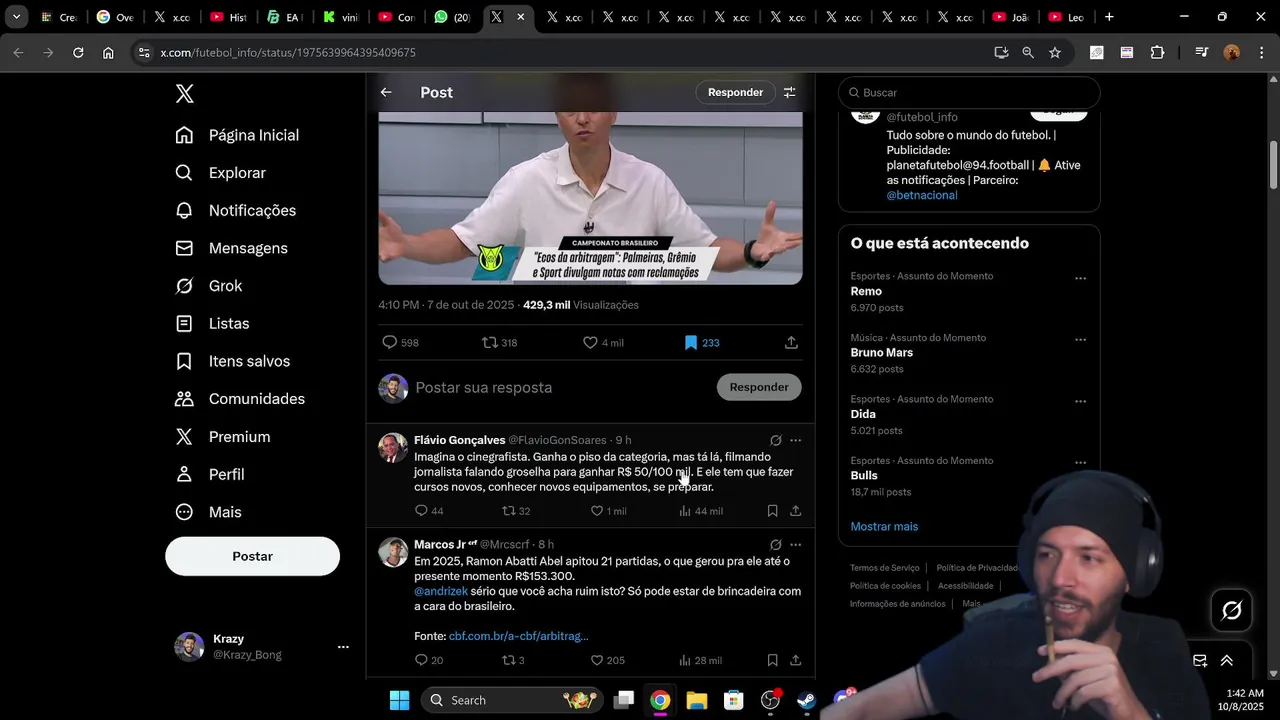Reply to Marcos Jr comment with 20 replies
The image size is (1280, 720).
click(x=421, y=660)
